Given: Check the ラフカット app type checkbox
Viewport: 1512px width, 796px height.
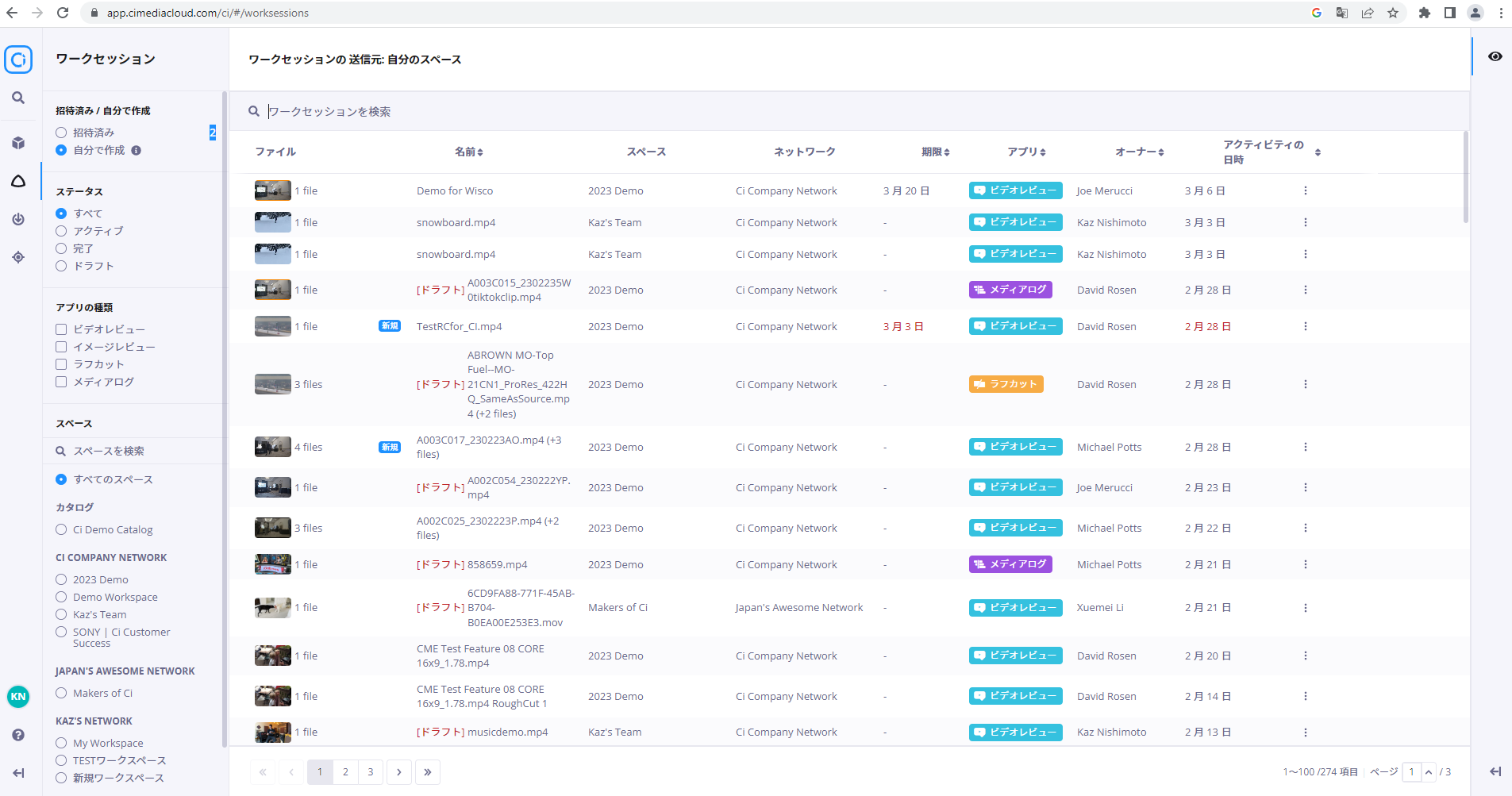Looking at the screenshot, I should [x=61, y=364].
